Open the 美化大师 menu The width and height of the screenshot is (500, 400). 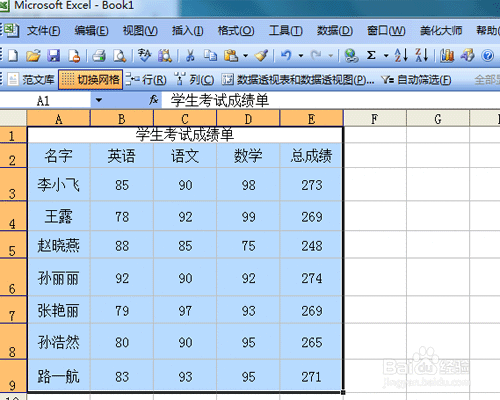tap(441, 31)
